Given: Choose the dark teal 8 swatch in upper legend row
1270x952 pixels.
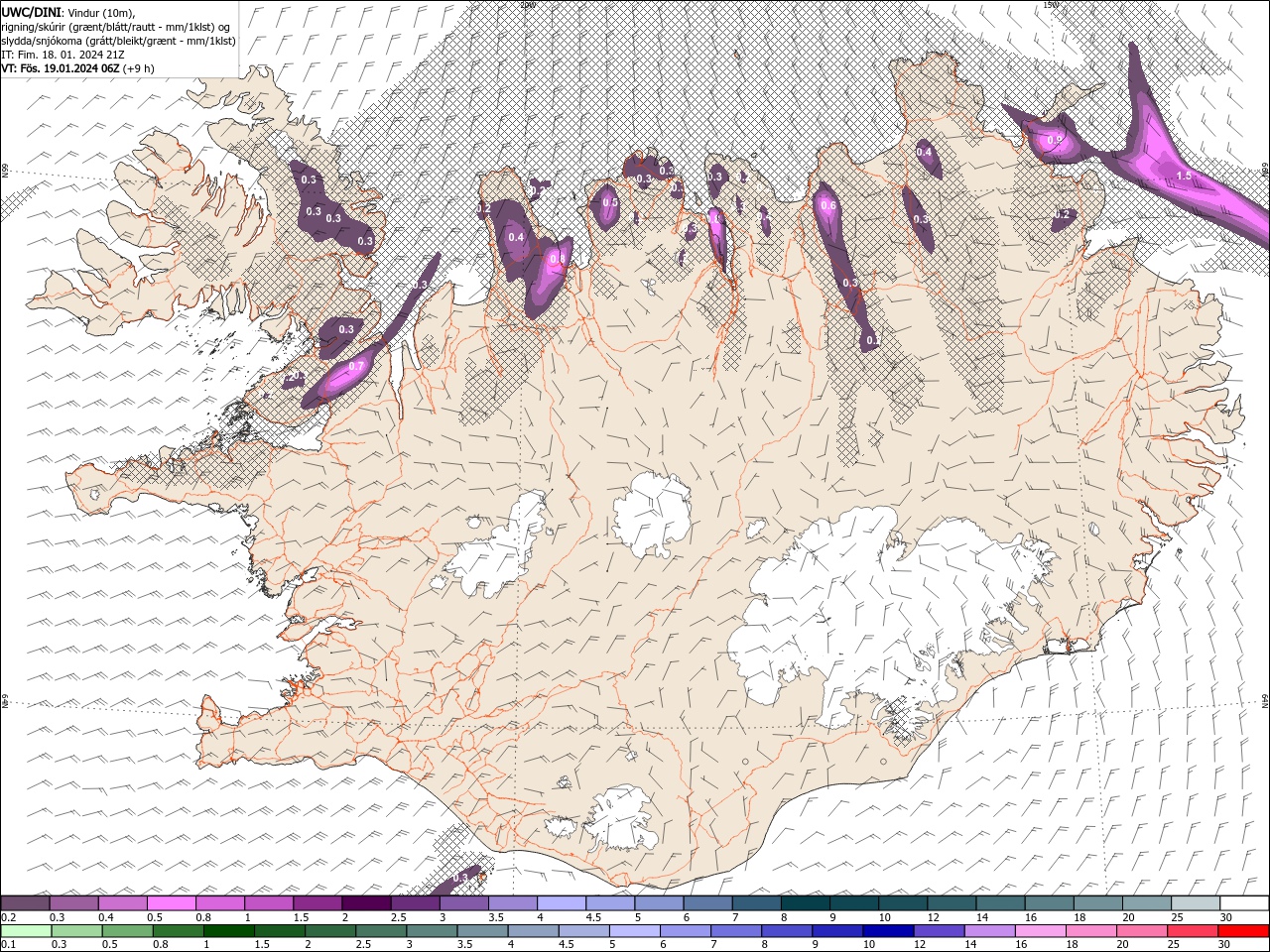Looking at the screenshot, I should point(804,903).
